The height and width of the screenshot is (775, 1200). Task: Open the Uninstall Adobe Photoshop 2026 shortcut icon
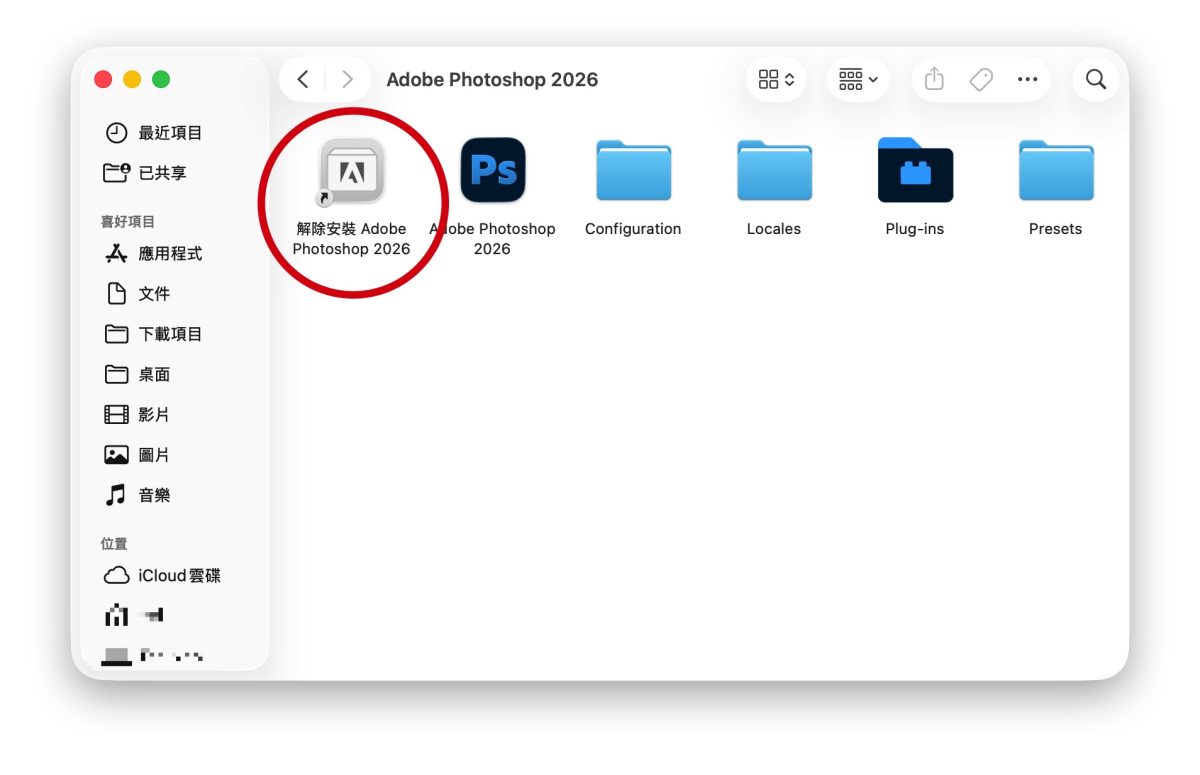click(352, 171)
